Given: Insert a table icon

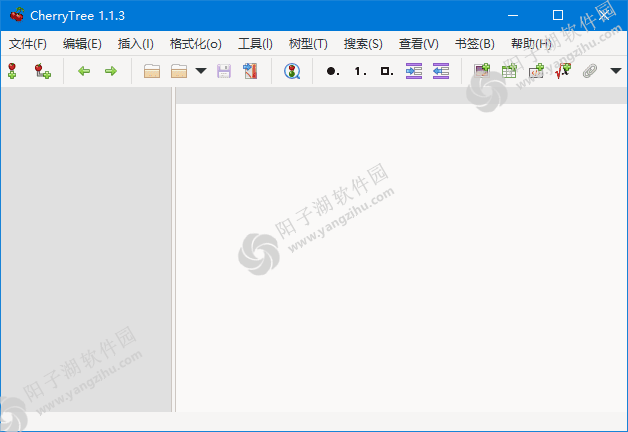Looking at the screenshot, I should click(509, 70).
